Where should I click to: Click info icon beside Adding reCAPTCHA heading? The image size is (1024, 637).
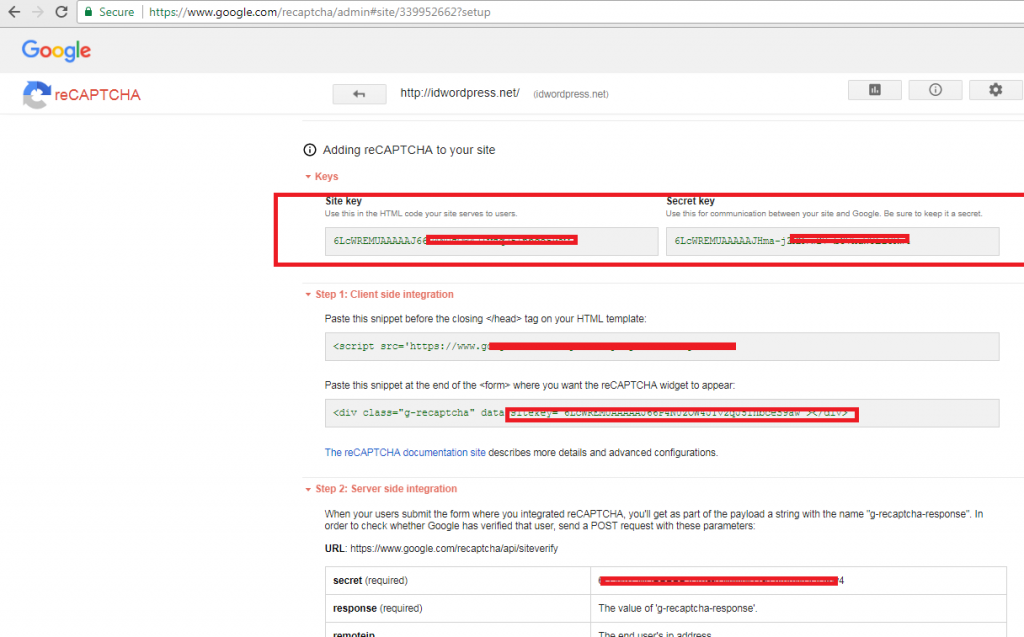[310, 150]
